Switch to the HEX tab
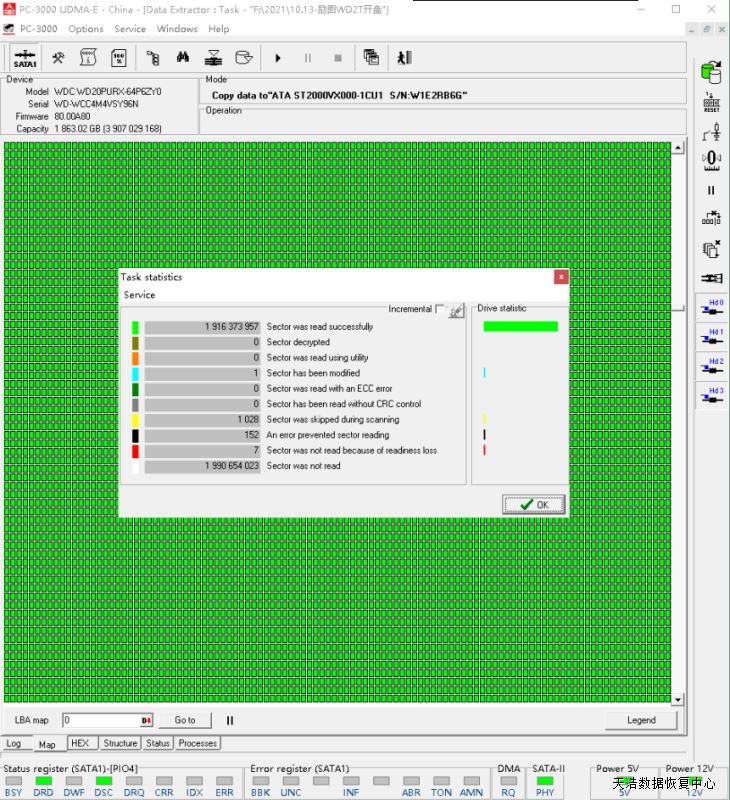The image size is (730, 800). pyautogui.click(x=80, y=743)
